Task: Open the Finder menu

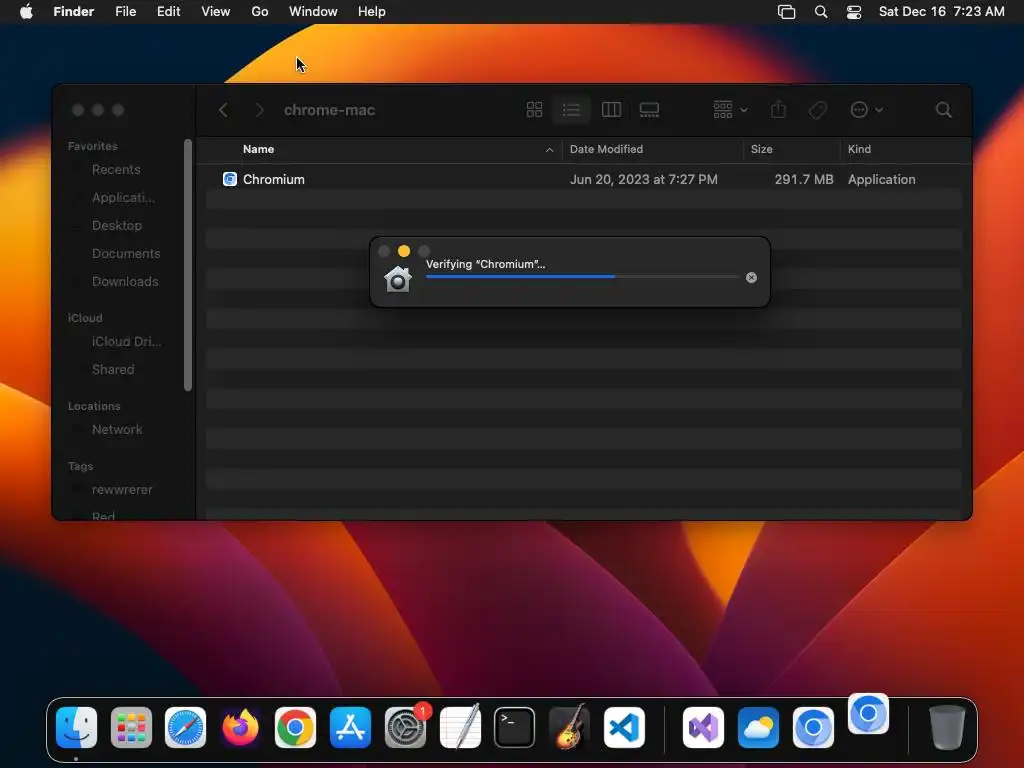Action: click(74, 12)
